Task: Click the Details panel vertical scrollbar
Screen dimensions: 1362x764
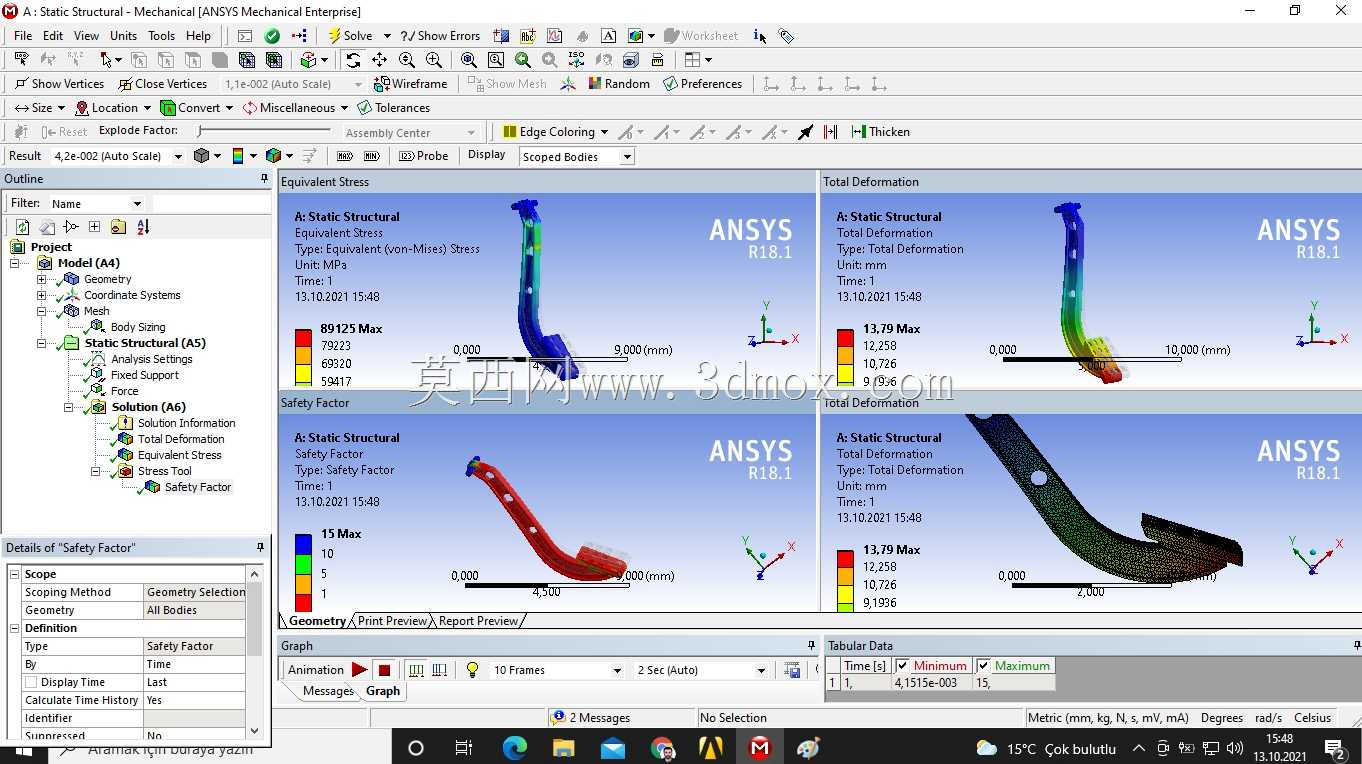Action: coord(255,653)
